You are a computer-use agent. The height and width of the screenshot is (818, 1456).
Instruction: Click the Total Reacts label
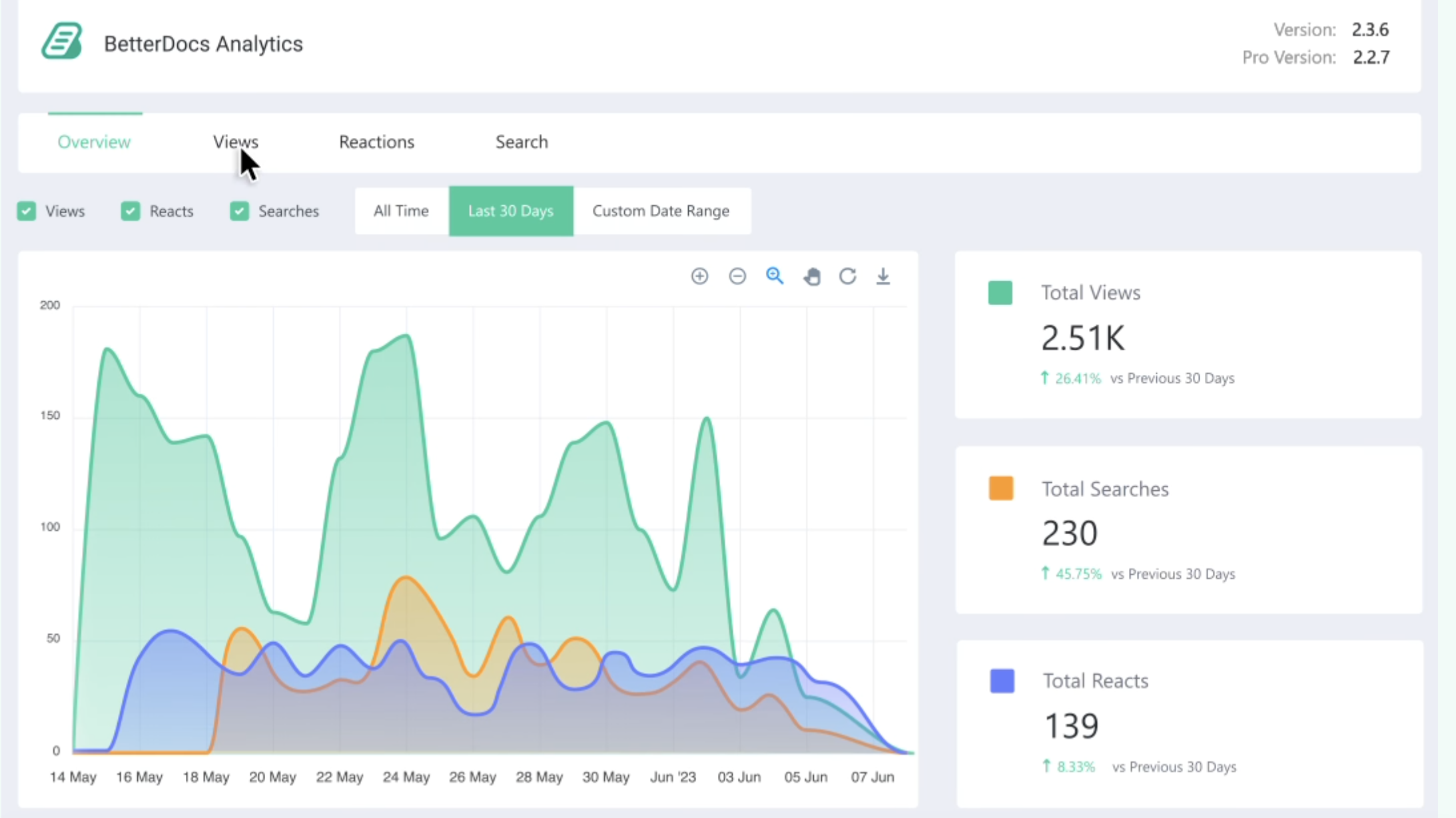[1096, 681]
